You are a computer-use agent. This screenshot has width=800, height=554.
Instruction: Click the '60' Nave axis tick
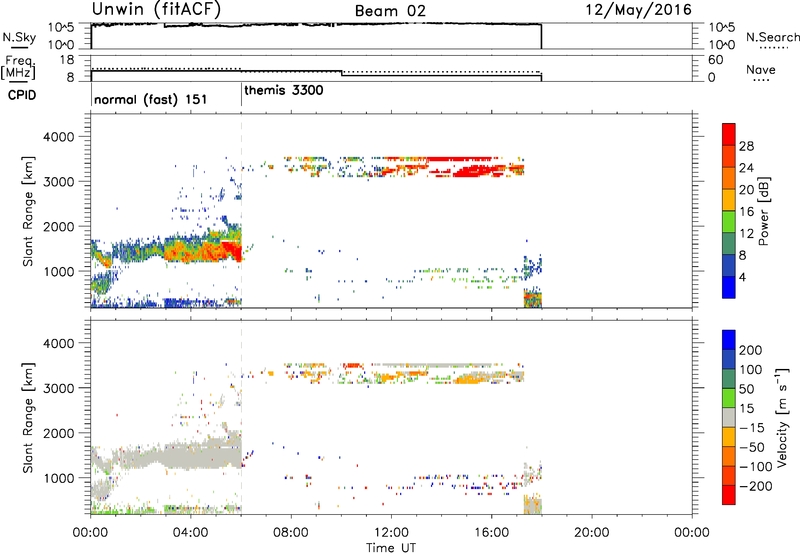pos(715,60)
